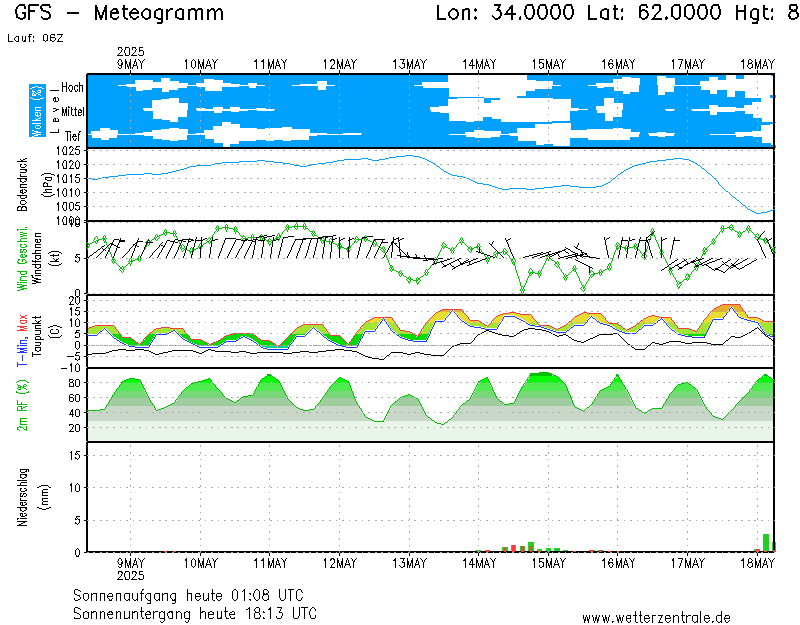800x625 pixels.
Task: Click the '(mm)' precipitation unit label
Action: tap(45, 497)
